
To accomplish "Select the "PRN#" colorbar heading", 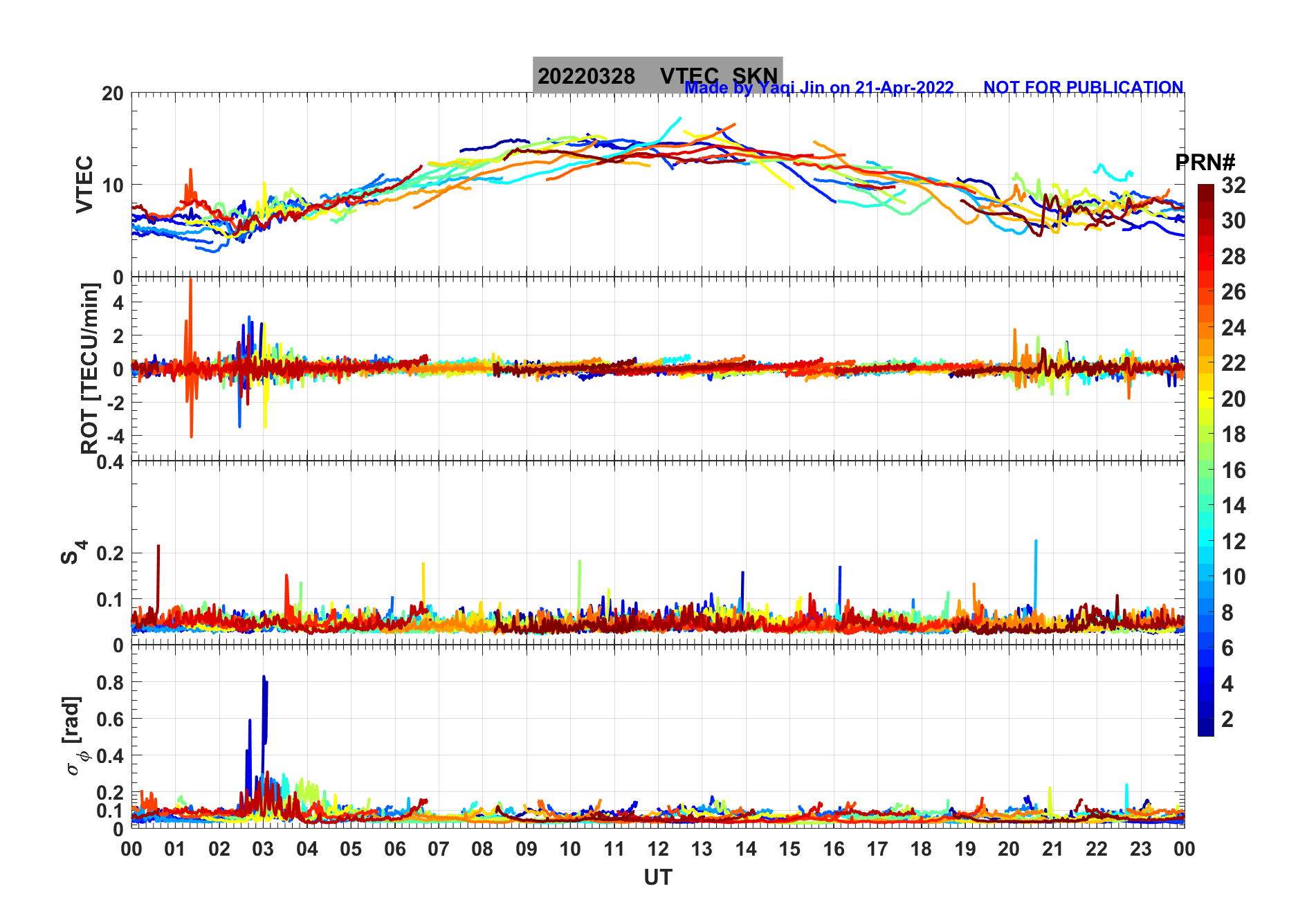I will 1205,163.
